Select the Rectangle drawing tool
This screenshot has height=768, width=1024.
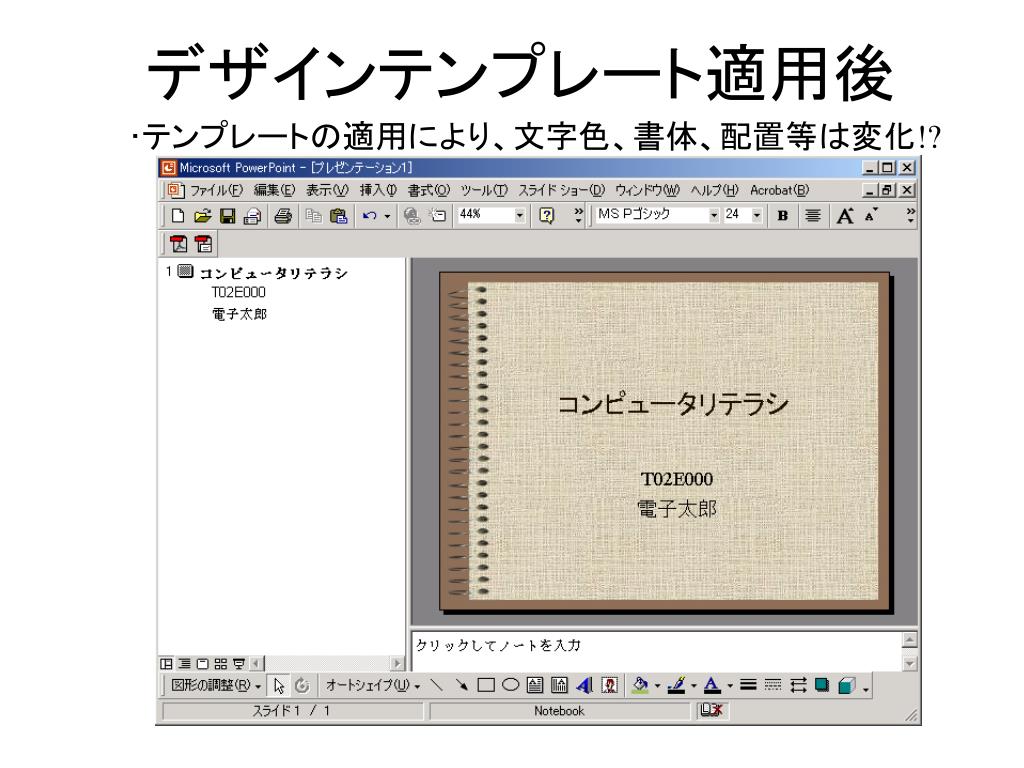(486, 684)
